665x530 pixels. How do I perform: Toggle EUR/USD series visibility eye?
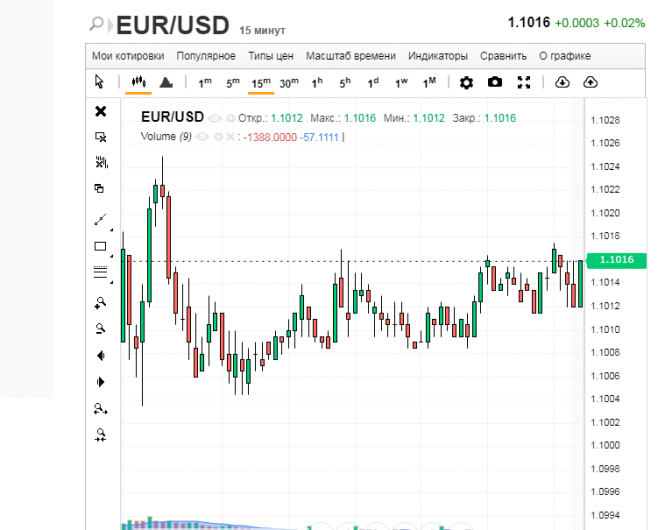tap(215, 118)
